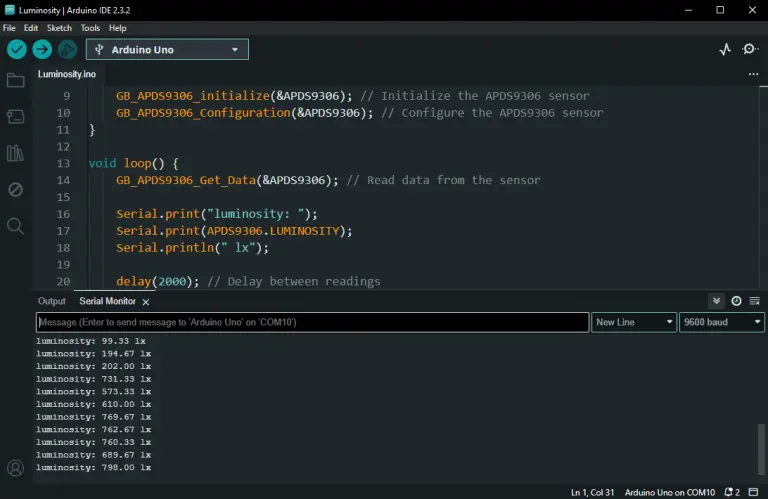Clear the Serial Monitor output
The image size is (768, 499).
755,301
